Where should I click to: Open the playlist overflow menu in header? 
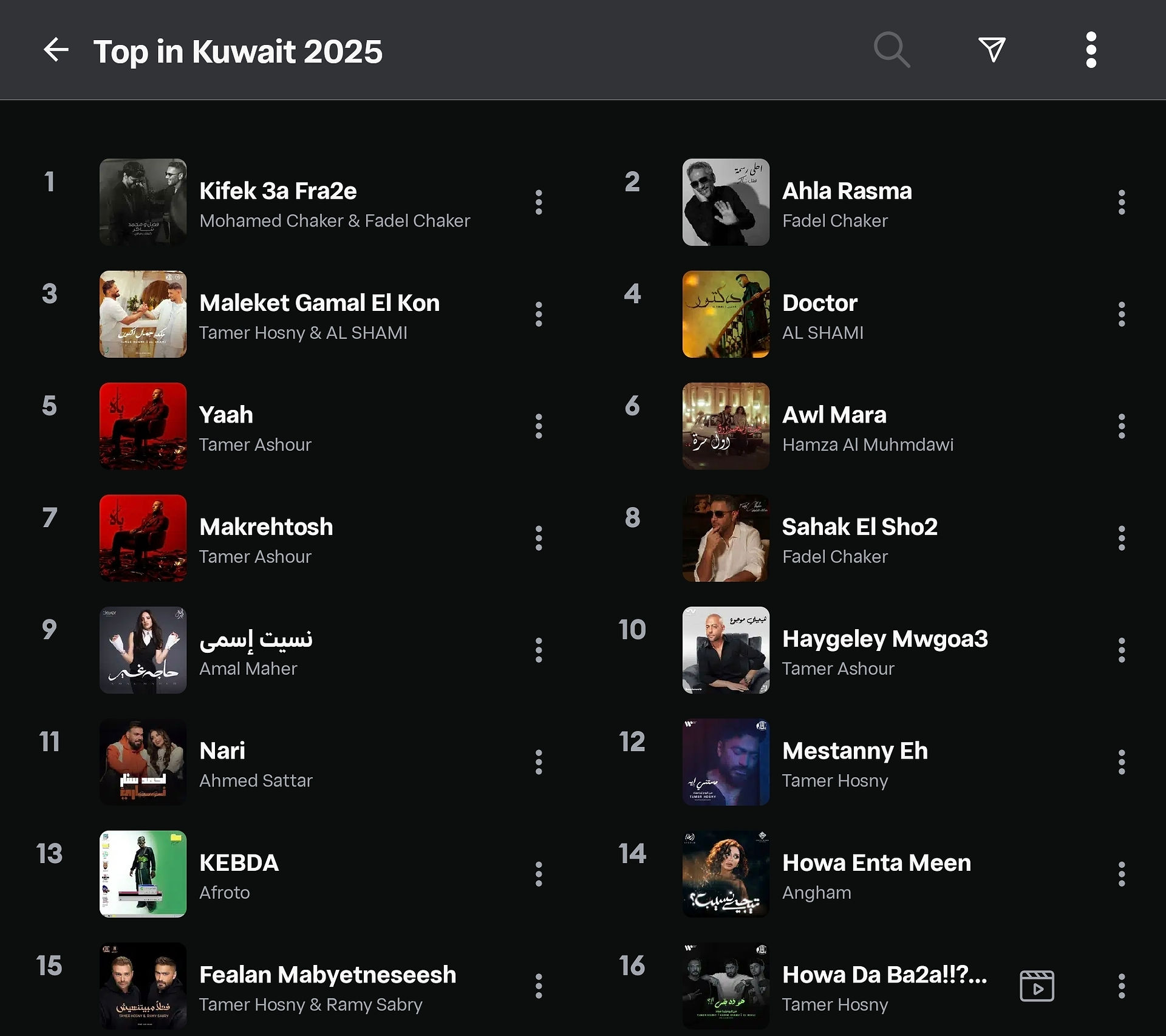pos(1091,50)
